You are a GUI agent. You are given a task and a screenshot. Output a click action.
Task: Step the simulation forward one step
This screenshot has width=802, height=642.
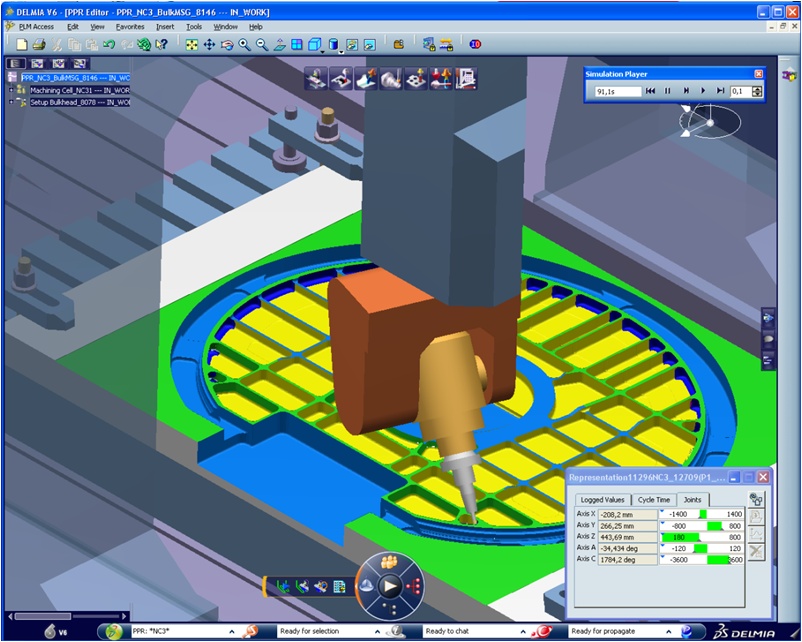[x=686, y=91]
